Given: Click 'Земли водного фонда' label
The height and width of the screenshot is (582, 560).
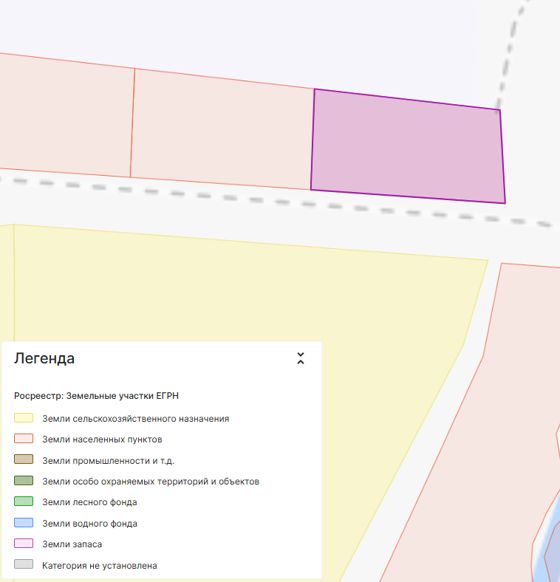Looking at the screenshot, I should pyautogui.click(x=89, y=523).
